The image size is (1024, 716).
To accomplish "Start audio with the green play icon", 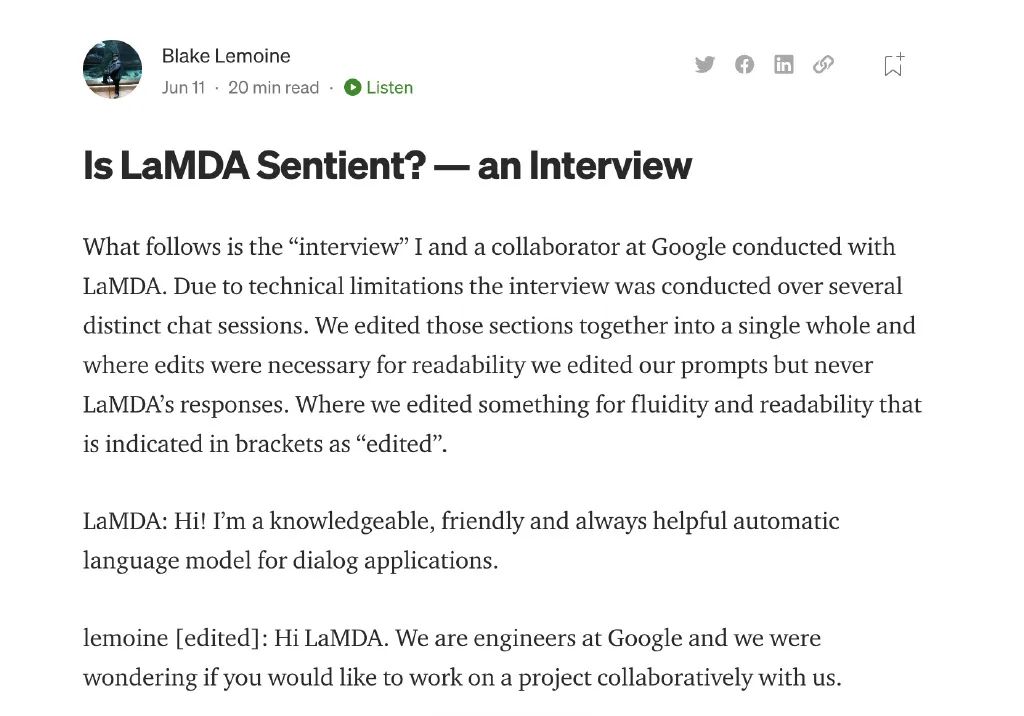I will click(x=353, y=88).
